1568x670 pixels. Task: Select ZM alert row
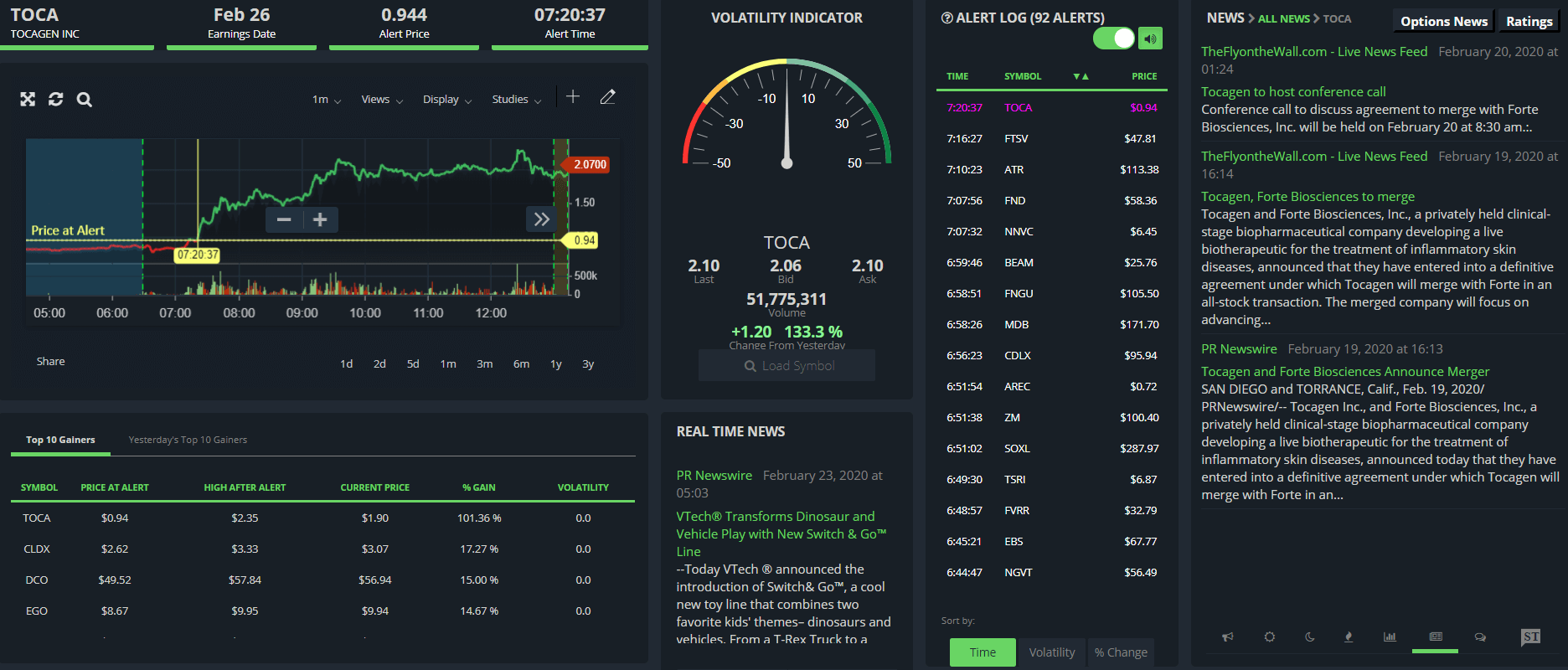[1051, 417]
